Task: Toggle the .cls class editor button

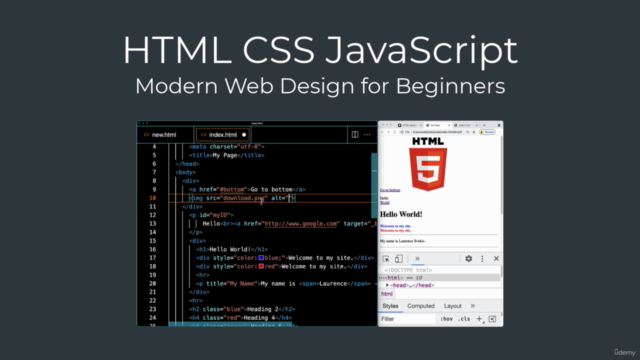Action: (464, 319)
